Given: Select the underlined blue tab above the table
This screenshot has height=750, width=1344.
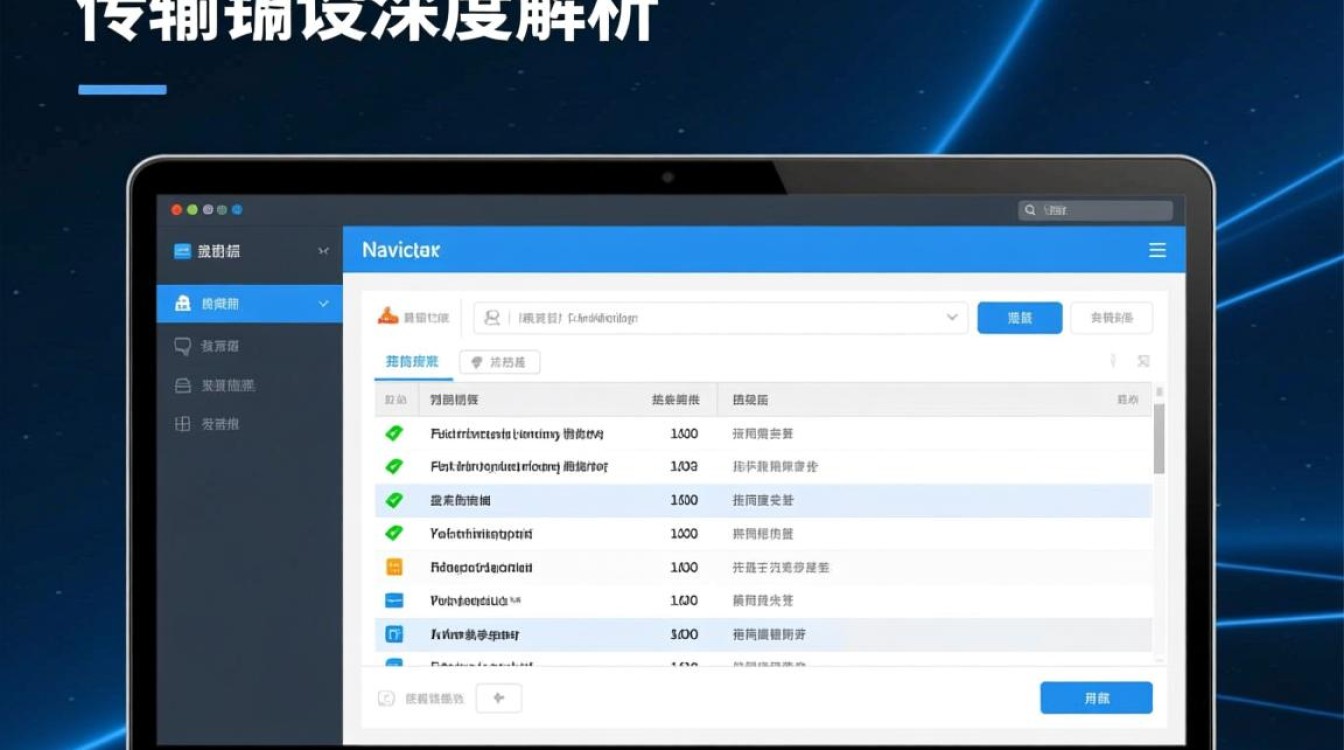Looking at the screenshot, I should (x=412, y=362).
